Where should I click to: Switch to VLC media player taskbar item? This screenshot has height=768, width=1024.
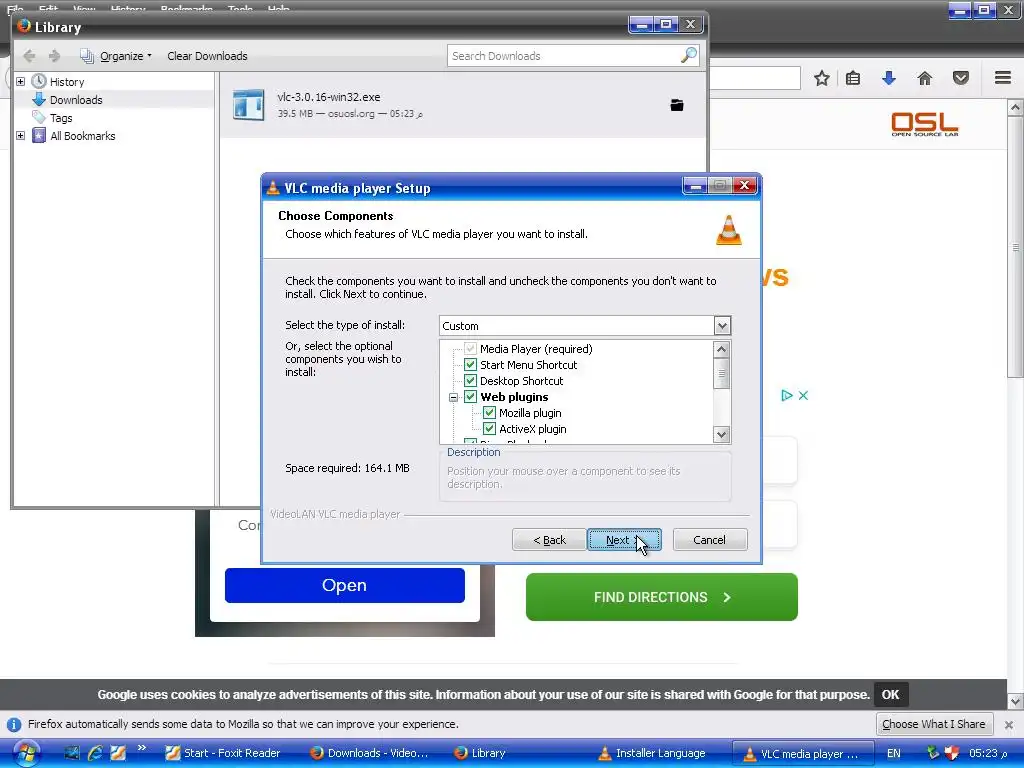pos(803,753)
